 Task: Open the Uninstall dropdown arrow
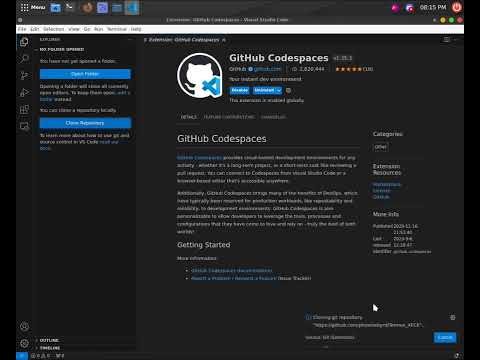pos(279,90)
